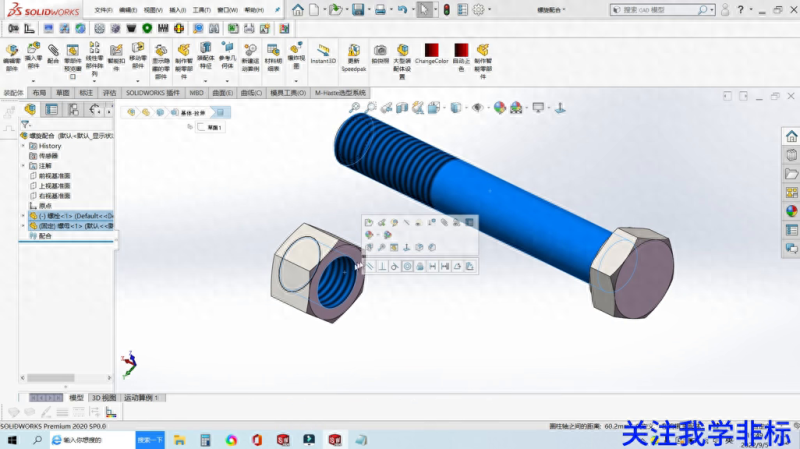Switch to the 运动算例 1 bottom tab
The height and width of the screenshot is (449, 800).
pyautogui.click(x=145, y=397)
